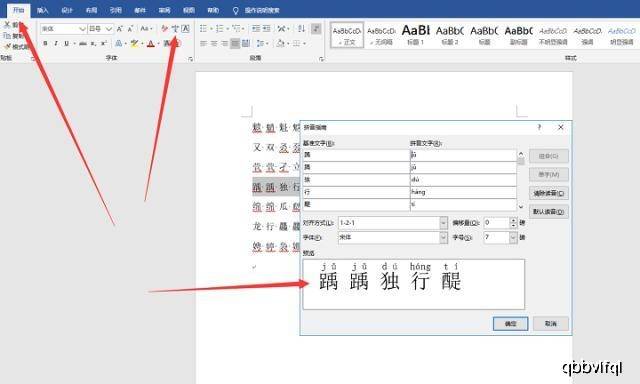Apply Subscript formatting

coord(93,43)
